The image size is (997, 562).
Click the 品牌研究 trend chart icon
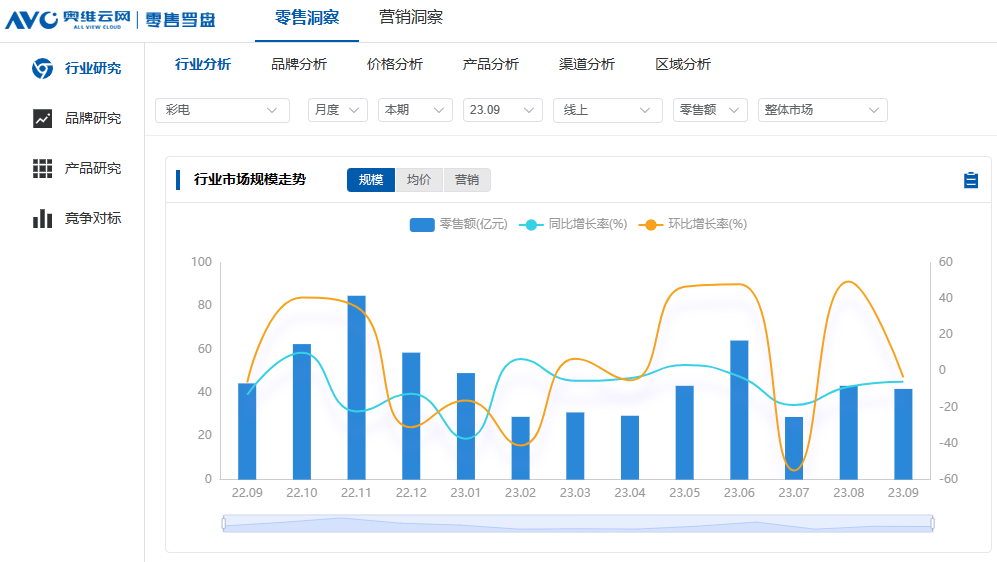(43, 118)
